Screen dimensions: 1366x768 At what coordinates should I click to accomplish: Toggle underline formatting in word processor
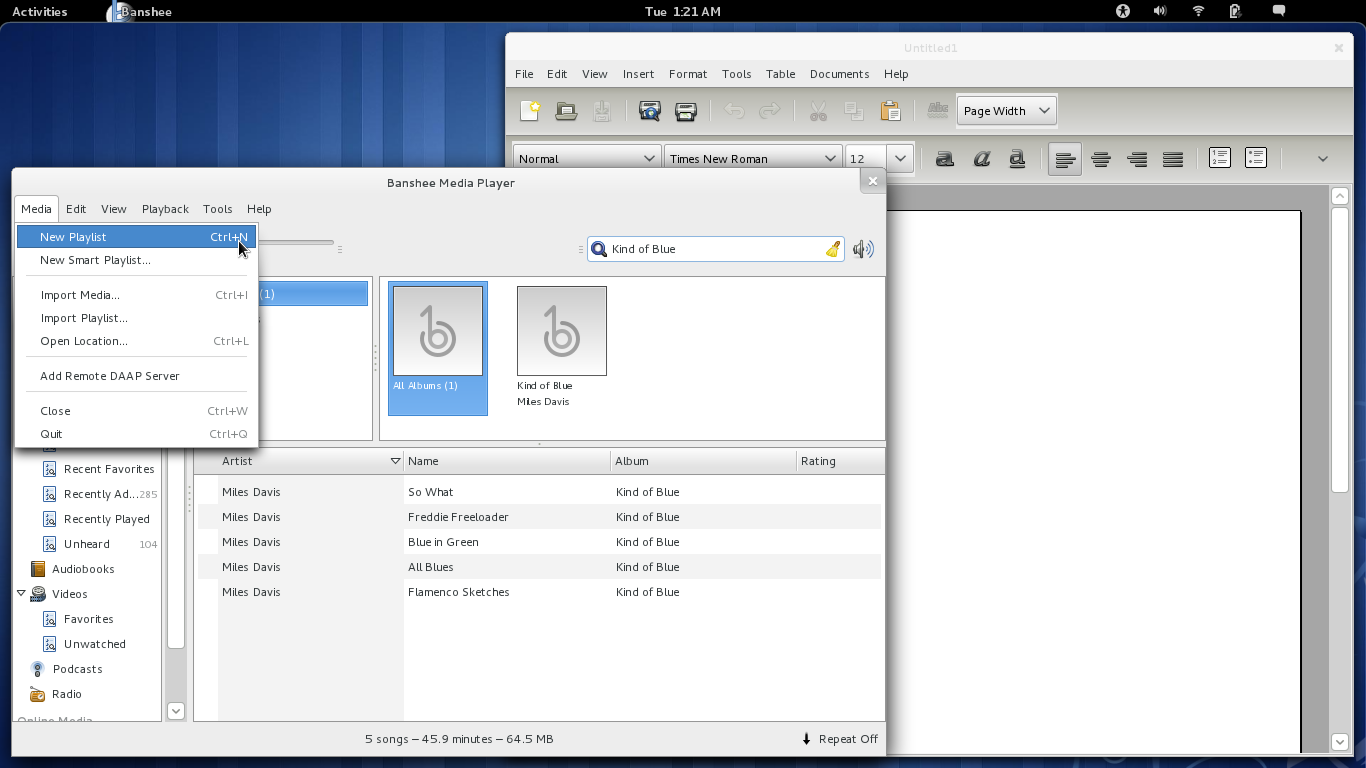(1017, 159)
